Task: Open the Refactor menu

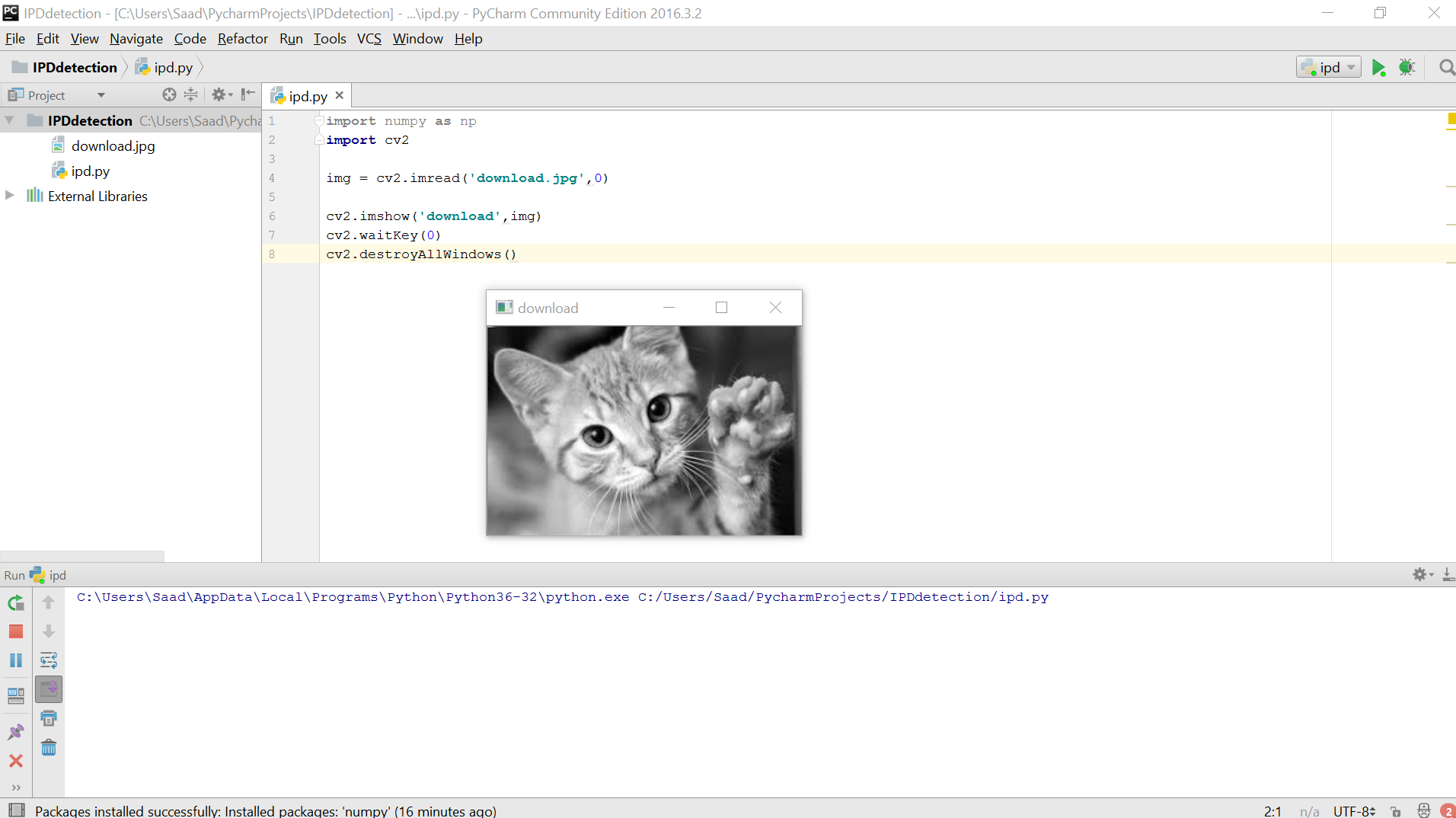Action: (x=242, y=39)
